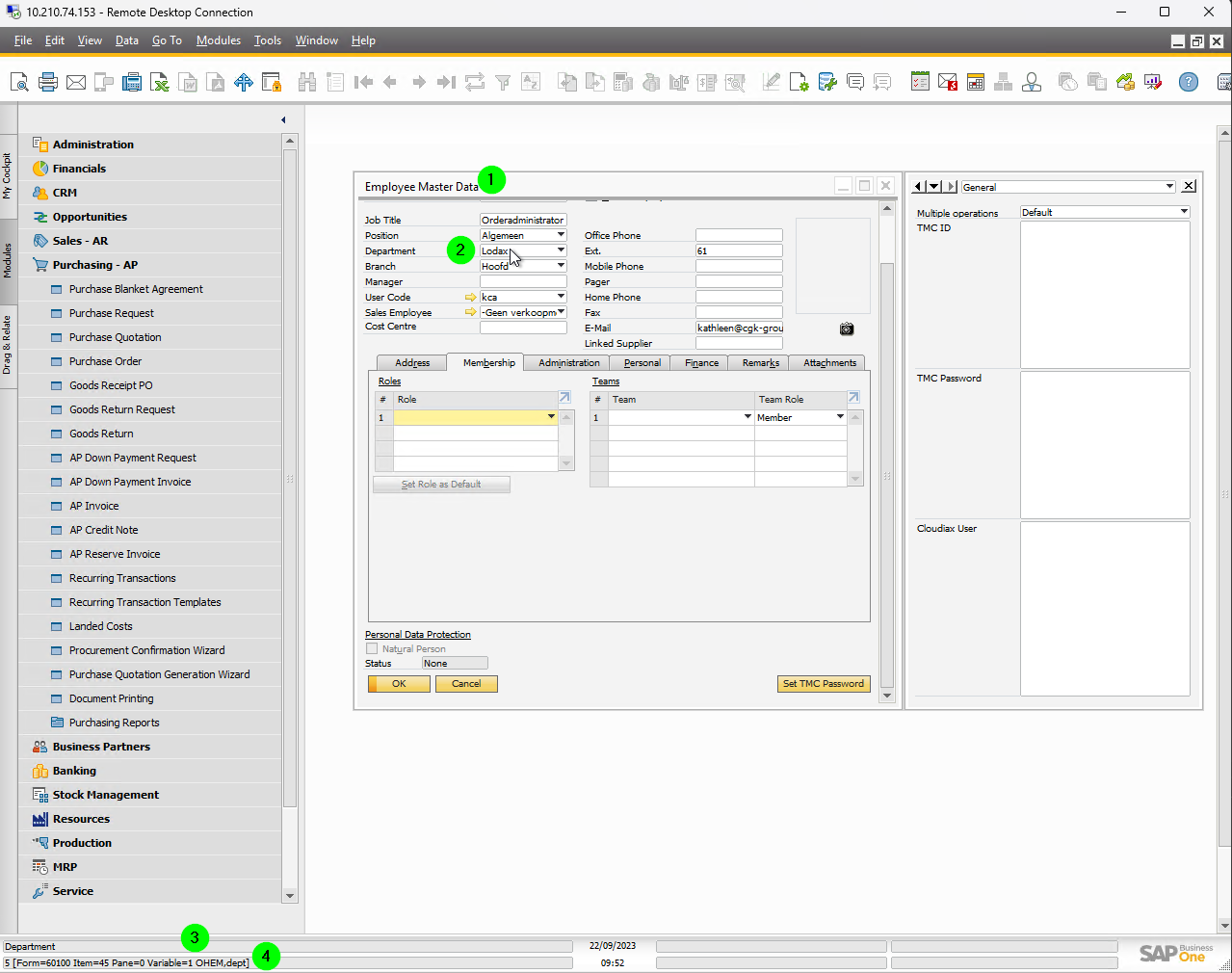Click the E-Mail input field

(739, 328)
